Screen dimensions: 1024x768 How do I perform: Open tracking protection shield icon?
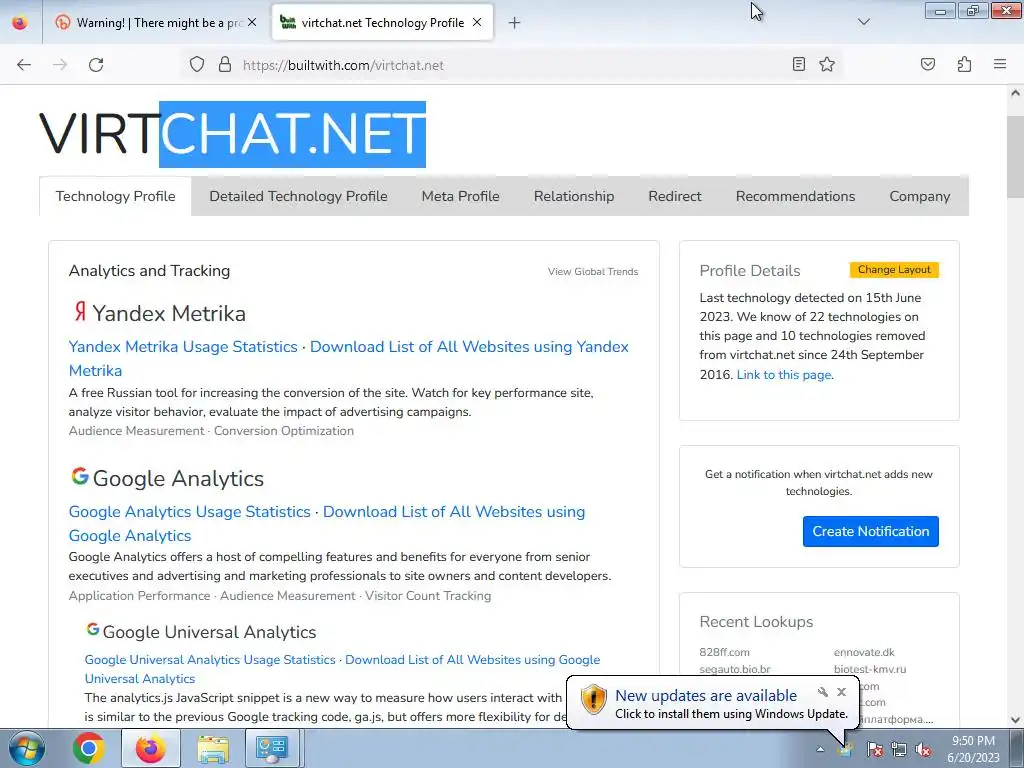[197, 65]
